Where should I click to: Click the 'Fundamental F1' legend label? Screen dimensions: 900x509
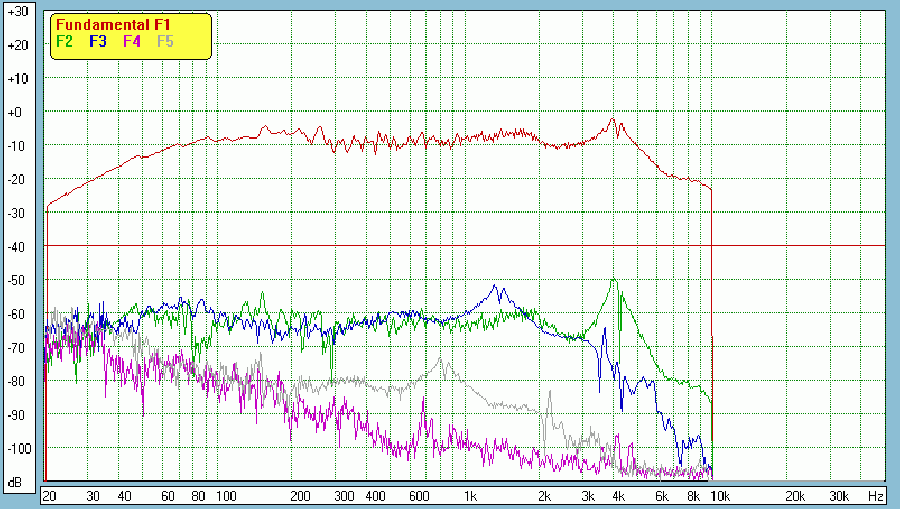[113, 25]
